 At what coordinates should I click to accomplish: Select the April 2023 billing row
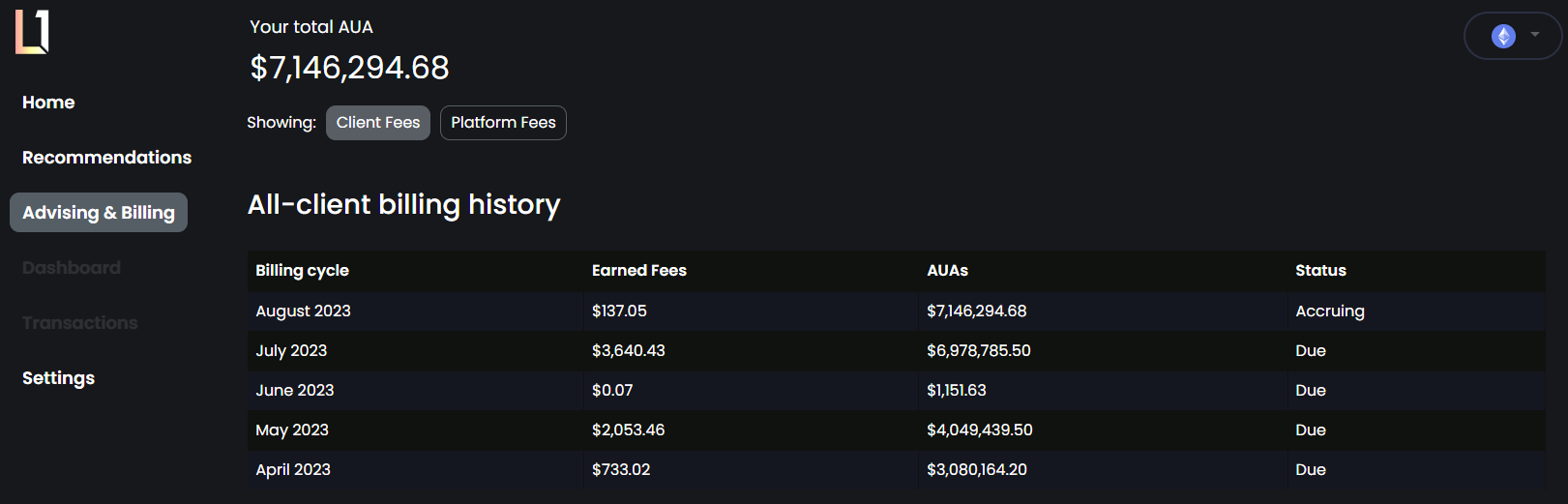(x=293, y=470)
